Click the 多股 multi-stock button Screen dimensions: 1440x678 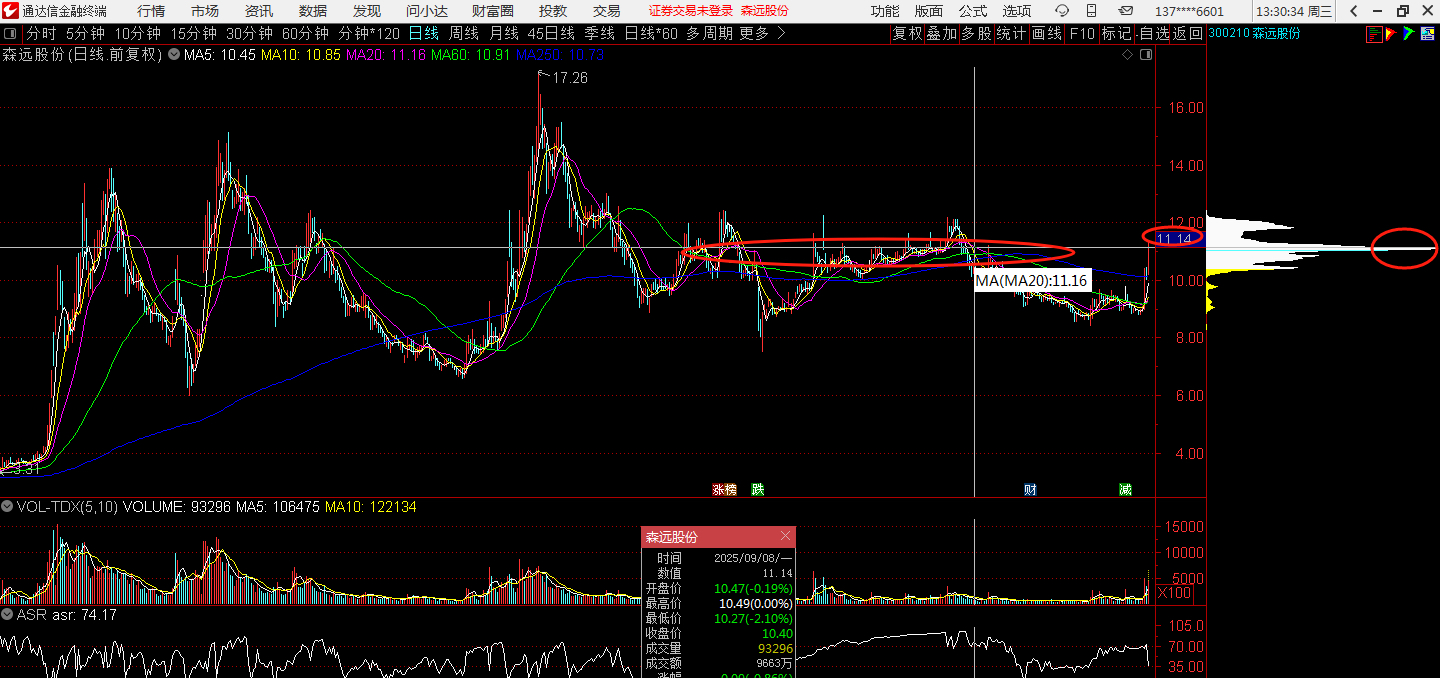(976, 34)
